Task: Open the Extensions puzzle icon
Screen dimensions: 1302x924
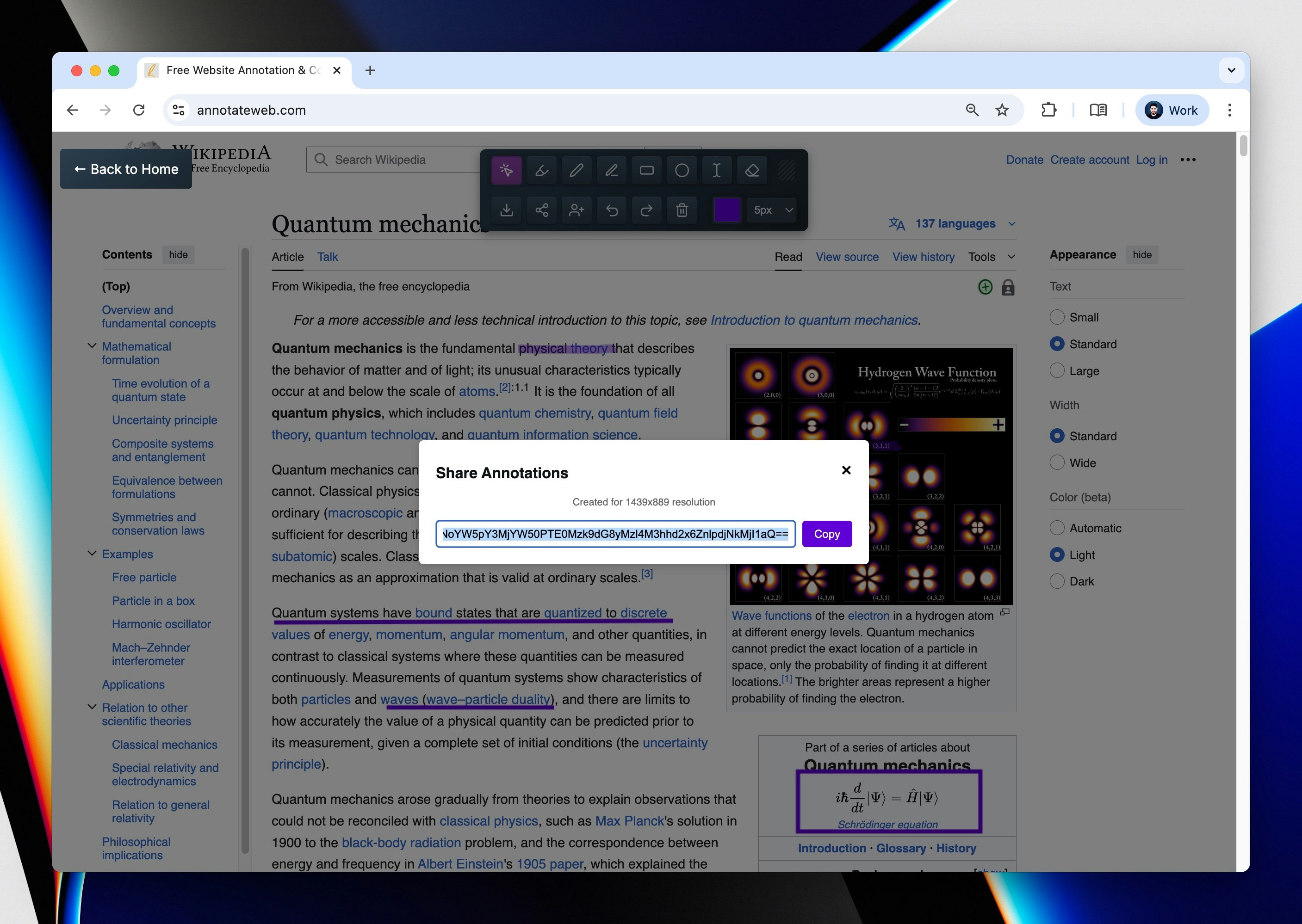Action: click(1048, 111)
